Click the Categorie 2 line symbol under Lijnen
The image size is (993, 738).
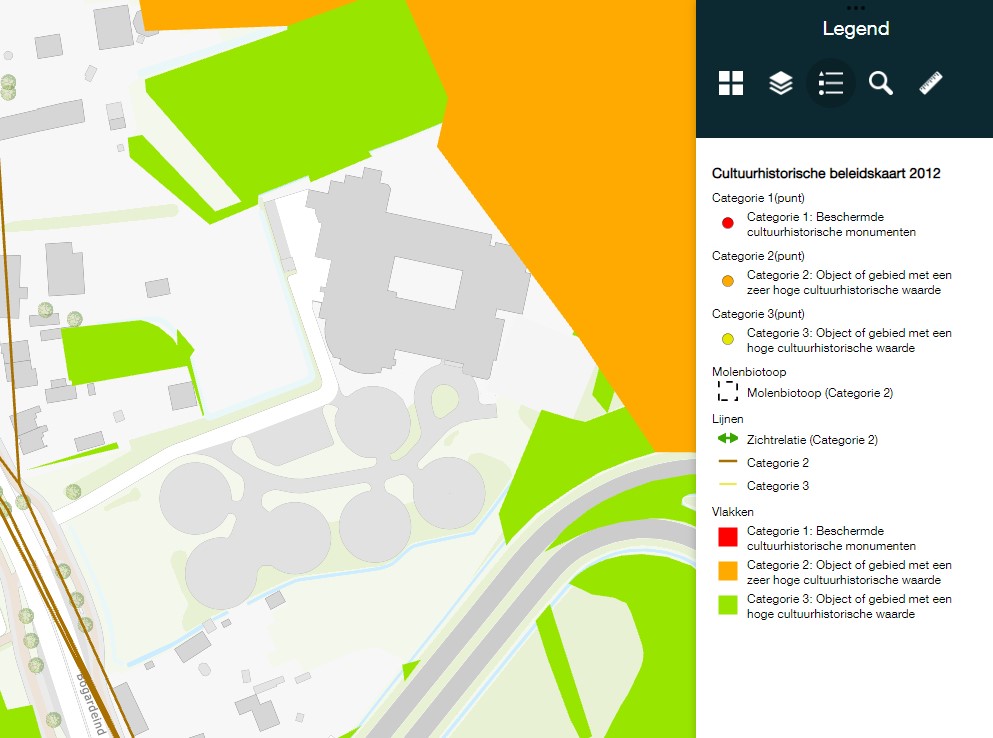(728, 462)
